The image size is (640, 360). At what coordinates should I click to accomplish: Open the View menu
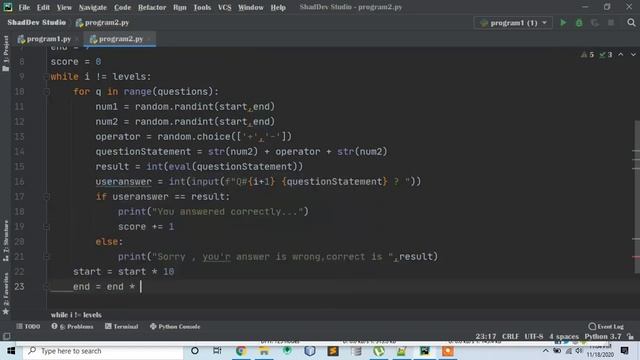click(x=64, y=7)
